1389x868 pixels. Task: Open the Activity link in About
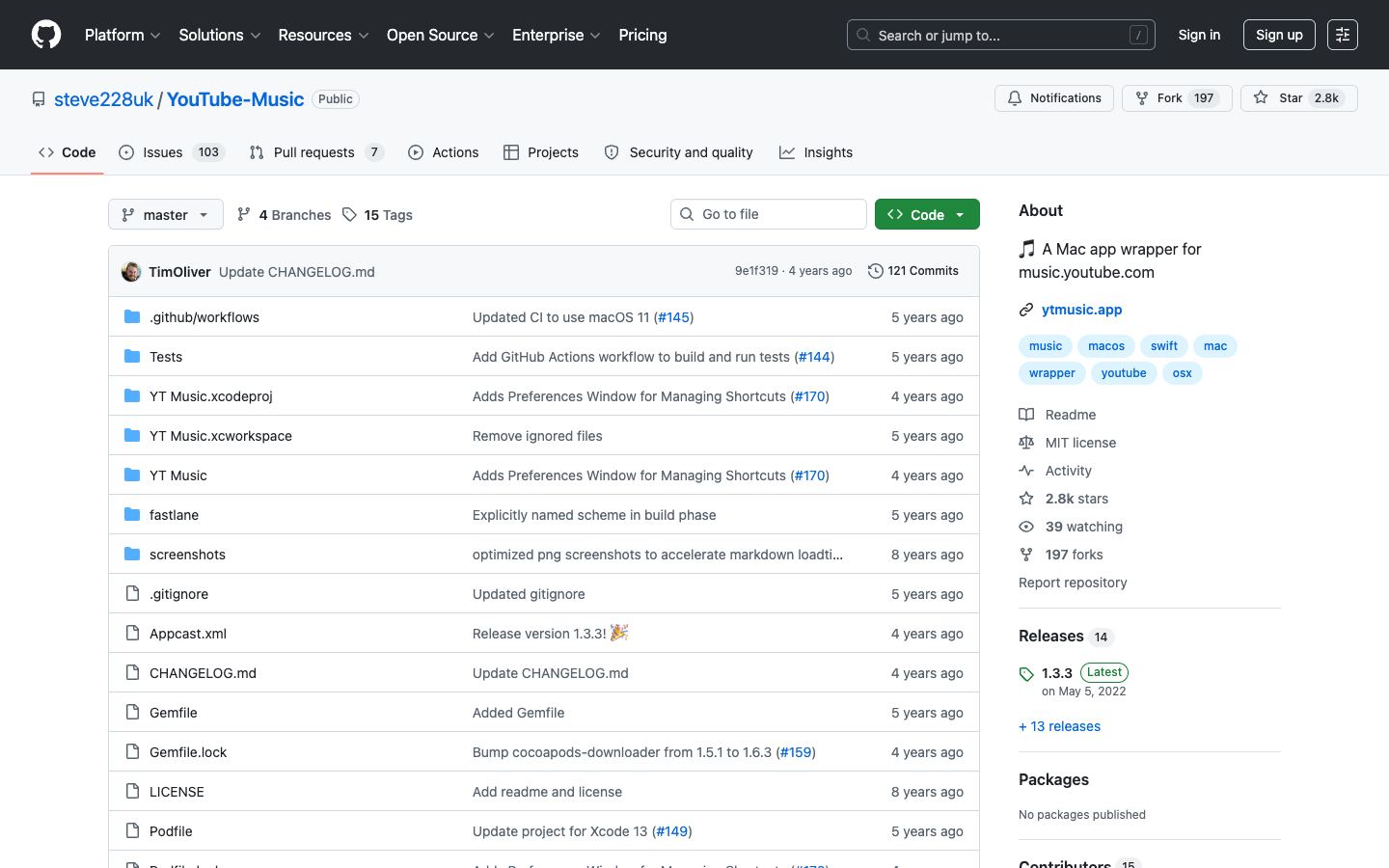[1055, 471]
